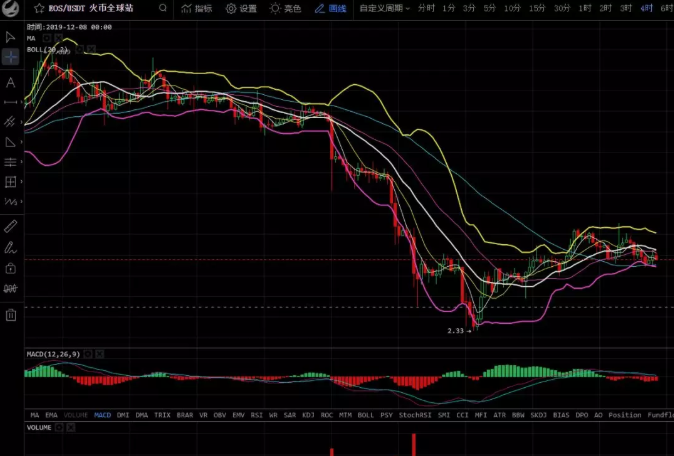
Task: Click the 2.33 low price label
Action: (456, 331)
